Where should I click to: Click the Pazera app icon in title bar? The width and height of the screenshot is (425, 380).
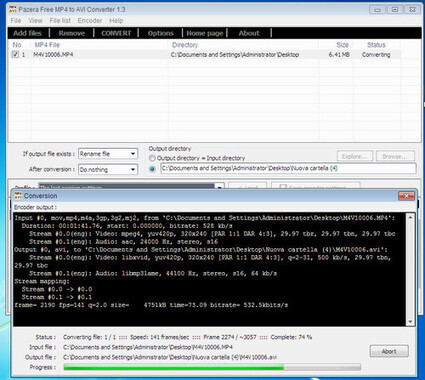coord(12,9)
